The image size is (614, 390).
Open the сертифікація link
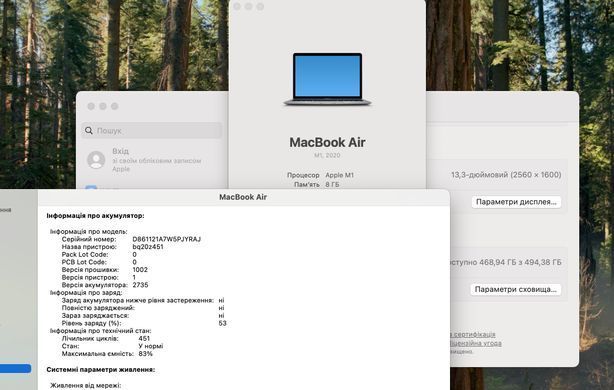(474, 334)
